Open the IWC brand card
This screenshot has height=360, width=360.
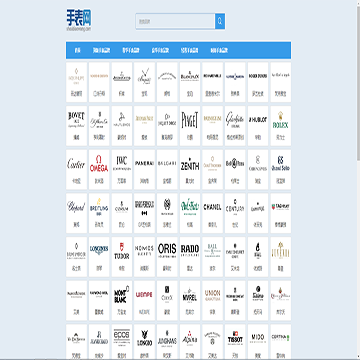point(122,169)
